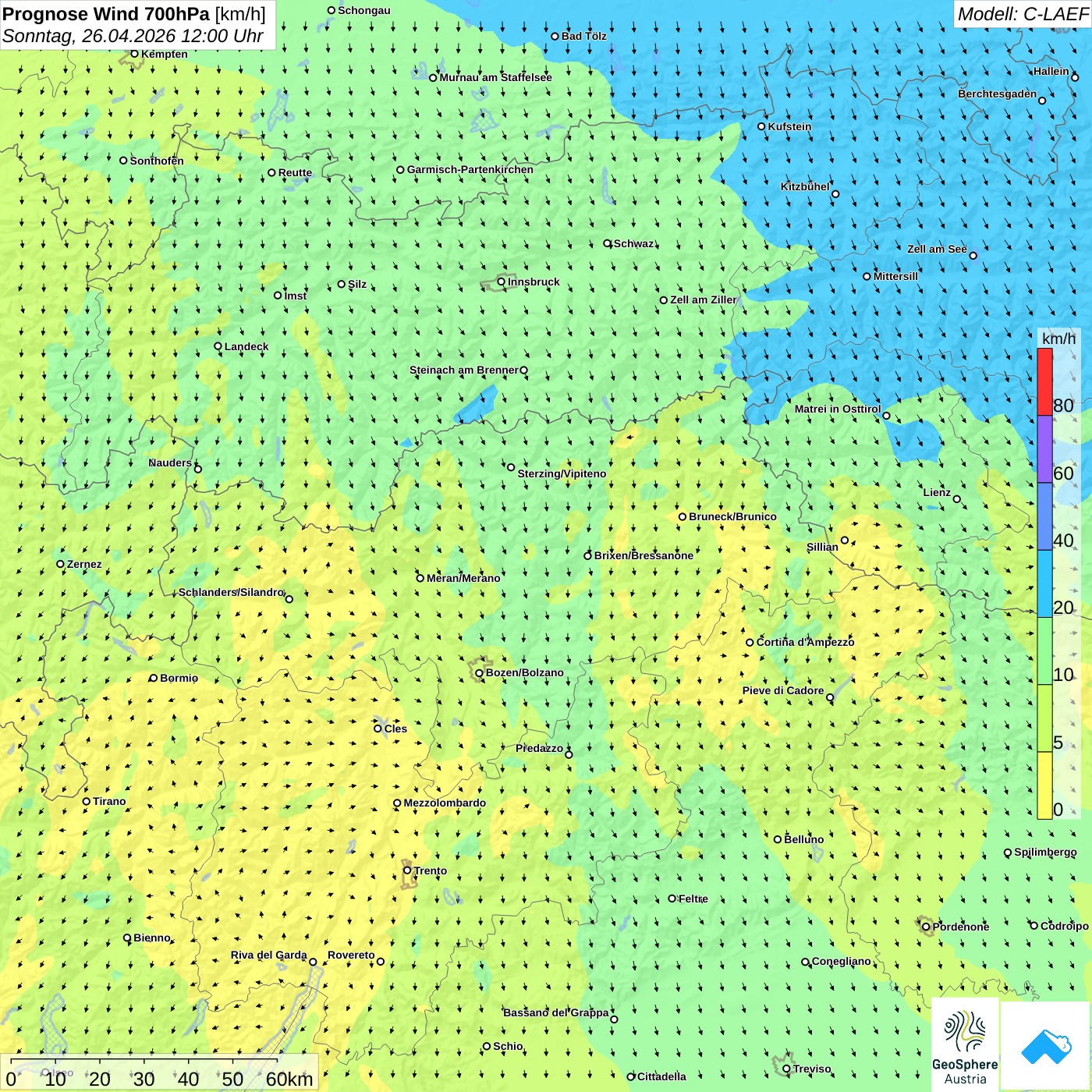1092x1092 pixels.
Task: Click the "Riva del Garda" label
Action: 269,955
